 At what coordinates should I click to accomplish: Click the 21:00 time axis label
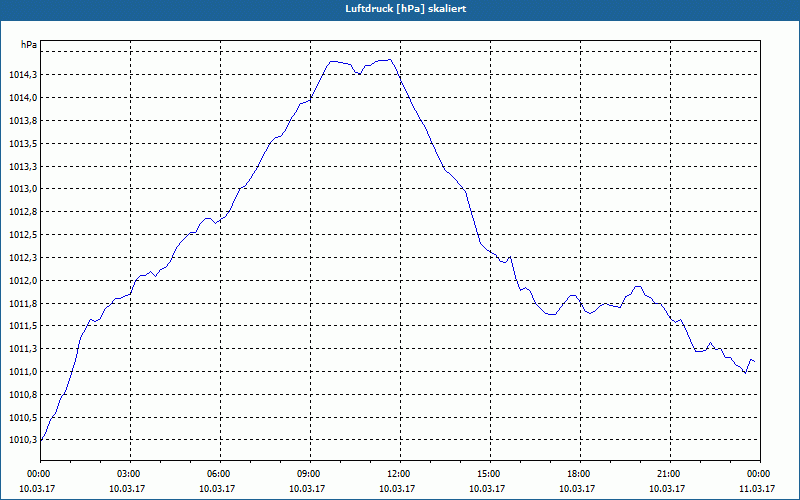pyautogui.click(x=669, y=474)
